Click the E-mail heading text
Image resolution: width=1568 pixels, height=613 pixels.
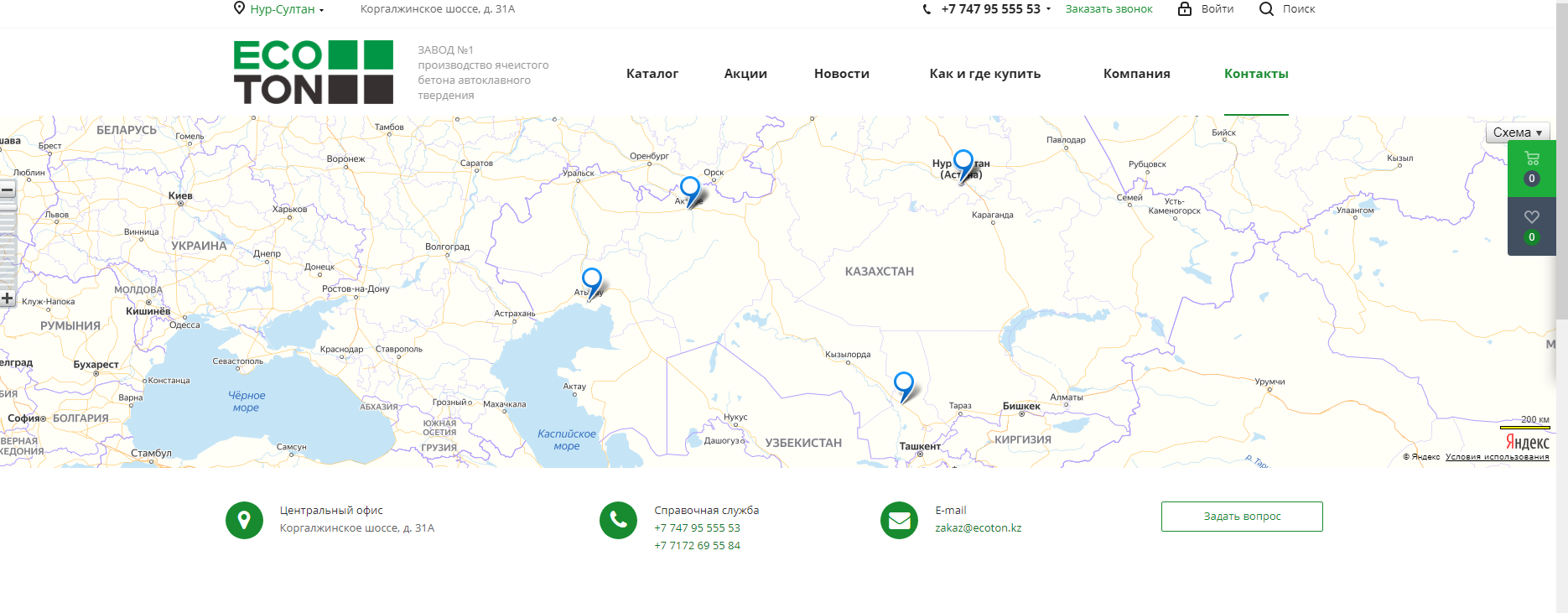coord(951,511)
